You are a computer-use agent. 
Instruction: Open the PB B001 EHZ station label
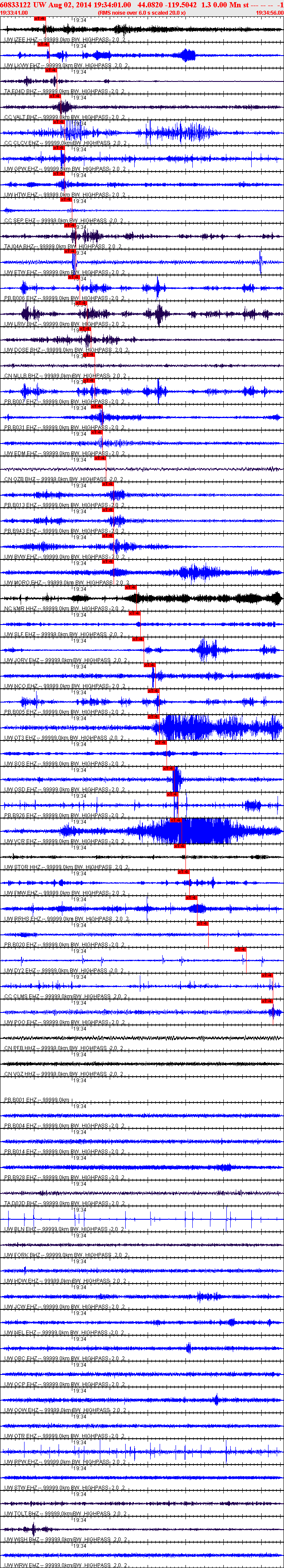pyautogui.click(x=21, y=1100)
